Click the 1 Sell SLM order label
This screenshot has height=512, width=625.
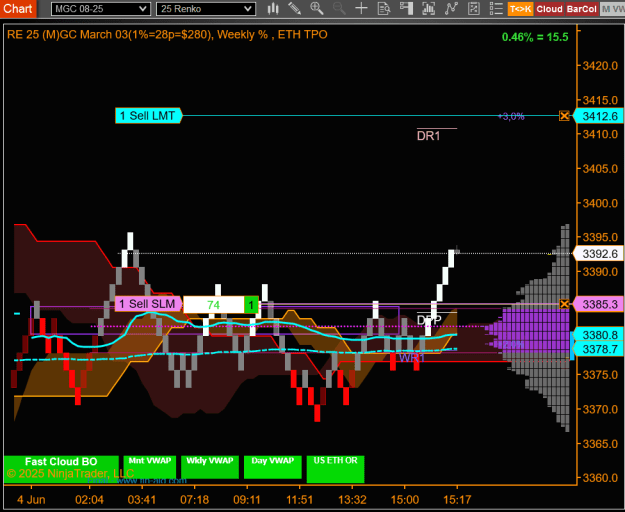148,304
